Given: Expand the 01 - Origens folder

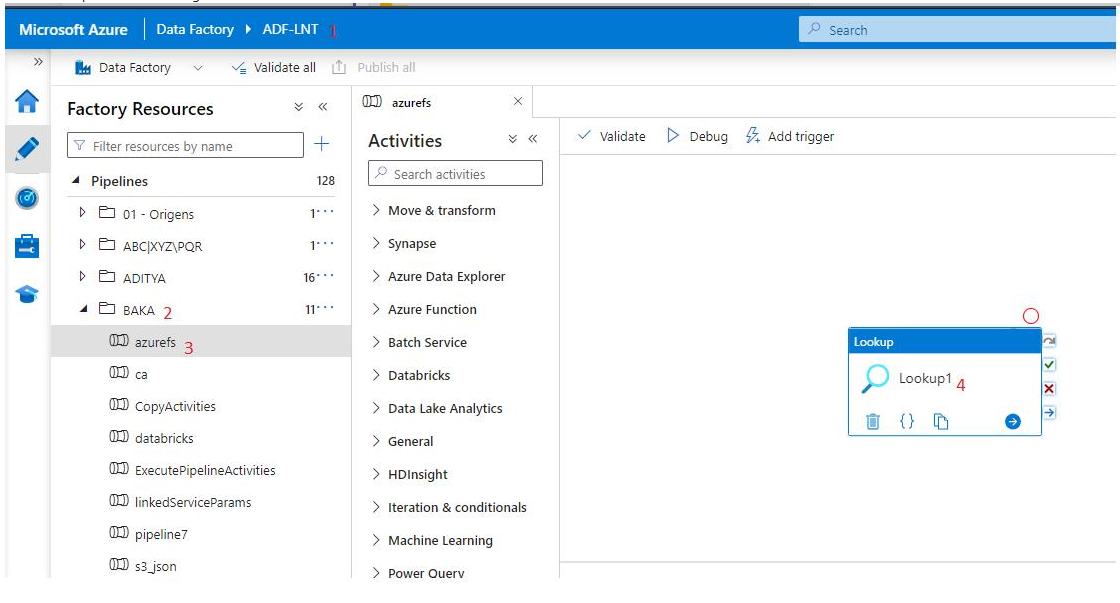Looking at the screenshot, I should point(82,212).
